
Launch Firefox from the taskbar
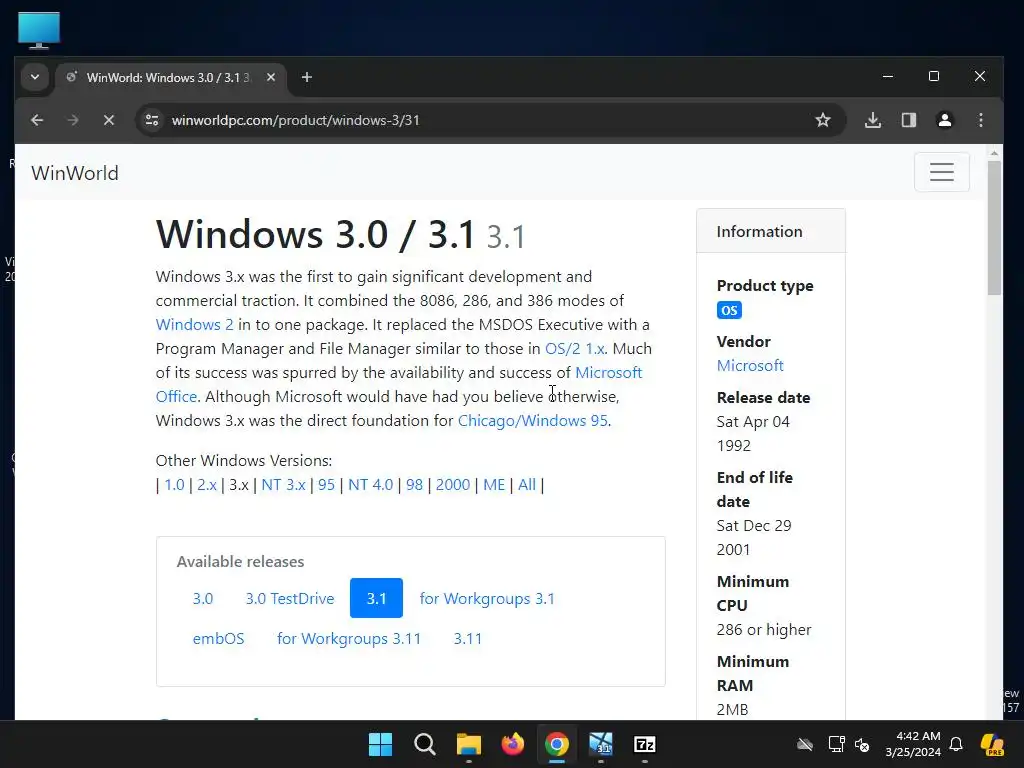513,744
